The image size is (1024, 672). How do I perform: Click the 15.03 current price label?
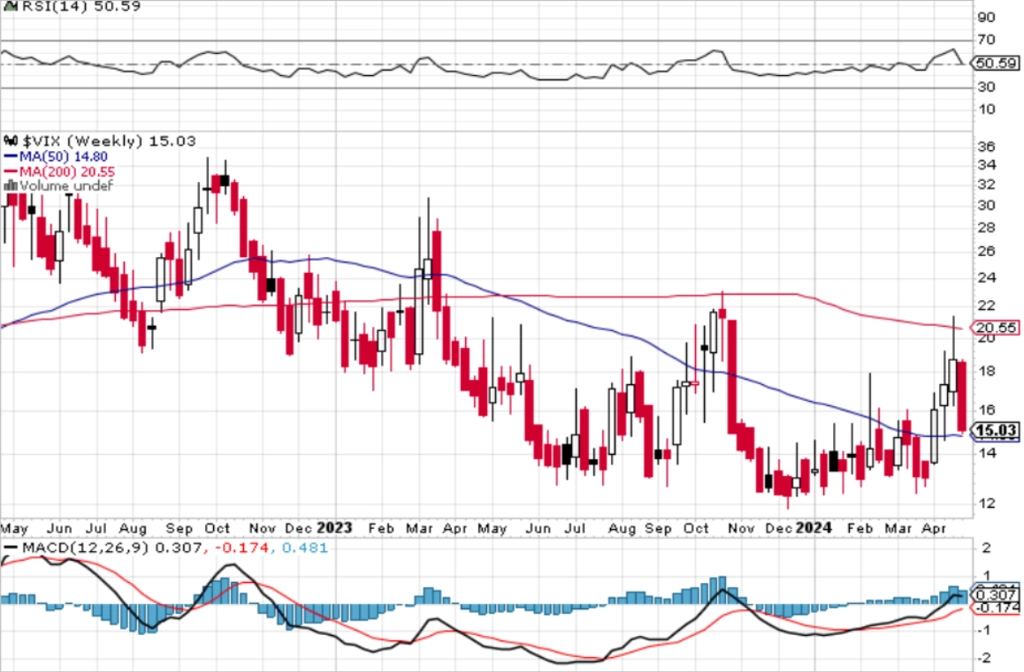tap(995, 430)
